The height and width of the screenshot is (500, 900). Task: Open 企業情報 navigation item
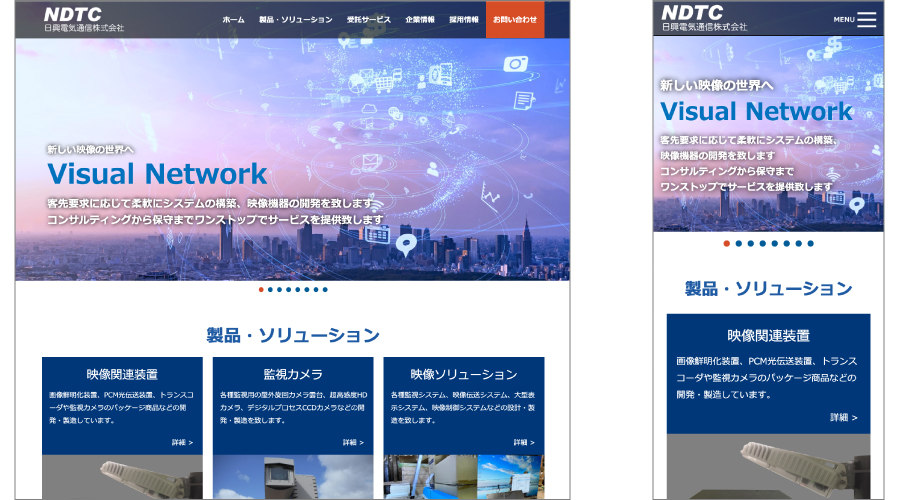pos(420,20)
